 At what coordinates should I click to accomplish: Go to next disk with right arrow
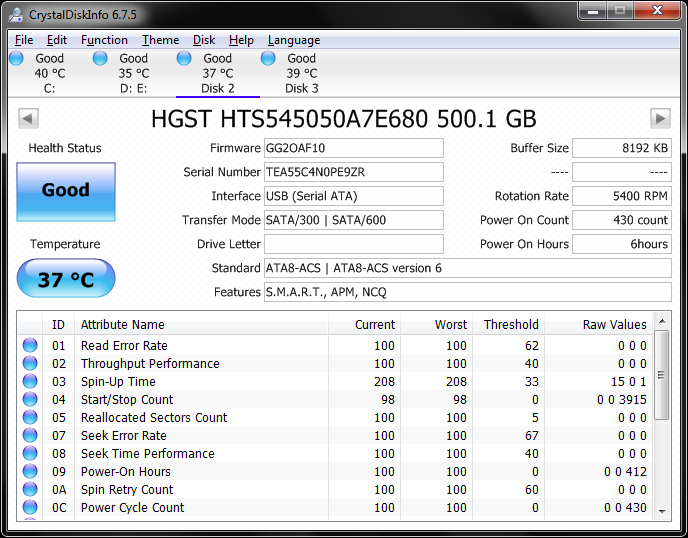click(x=660, y=118)
